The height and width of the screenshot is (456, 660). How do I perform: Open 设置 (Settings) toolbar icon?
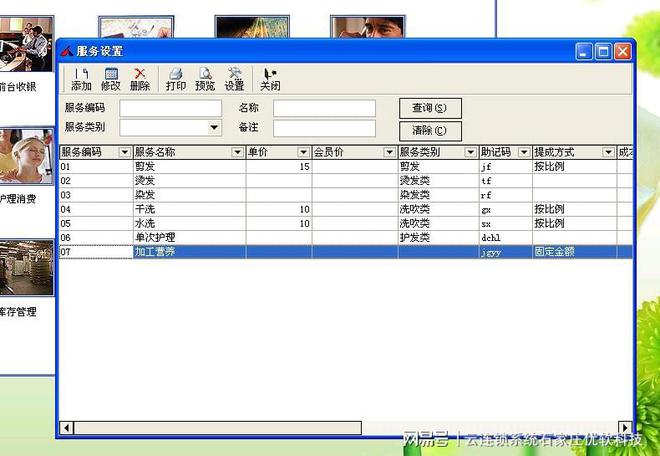click(x=235, y=79)
